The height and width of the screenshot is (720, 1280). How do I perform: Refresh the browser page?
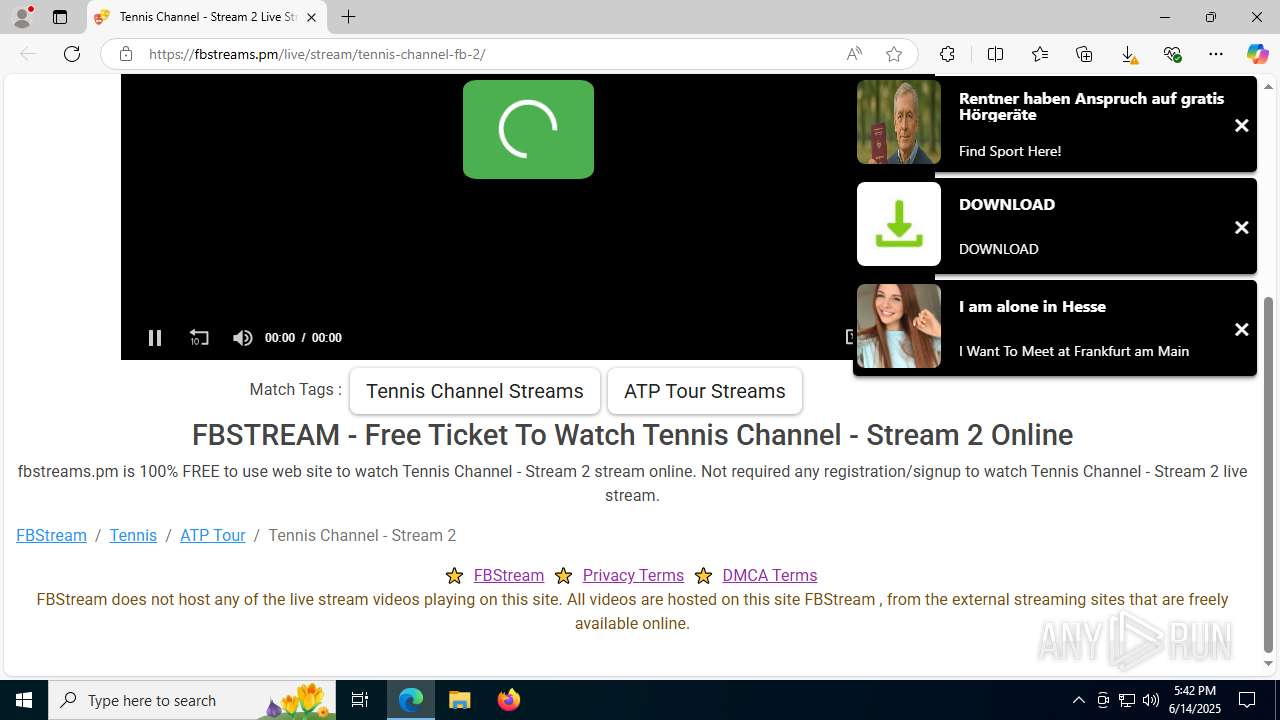72,54
